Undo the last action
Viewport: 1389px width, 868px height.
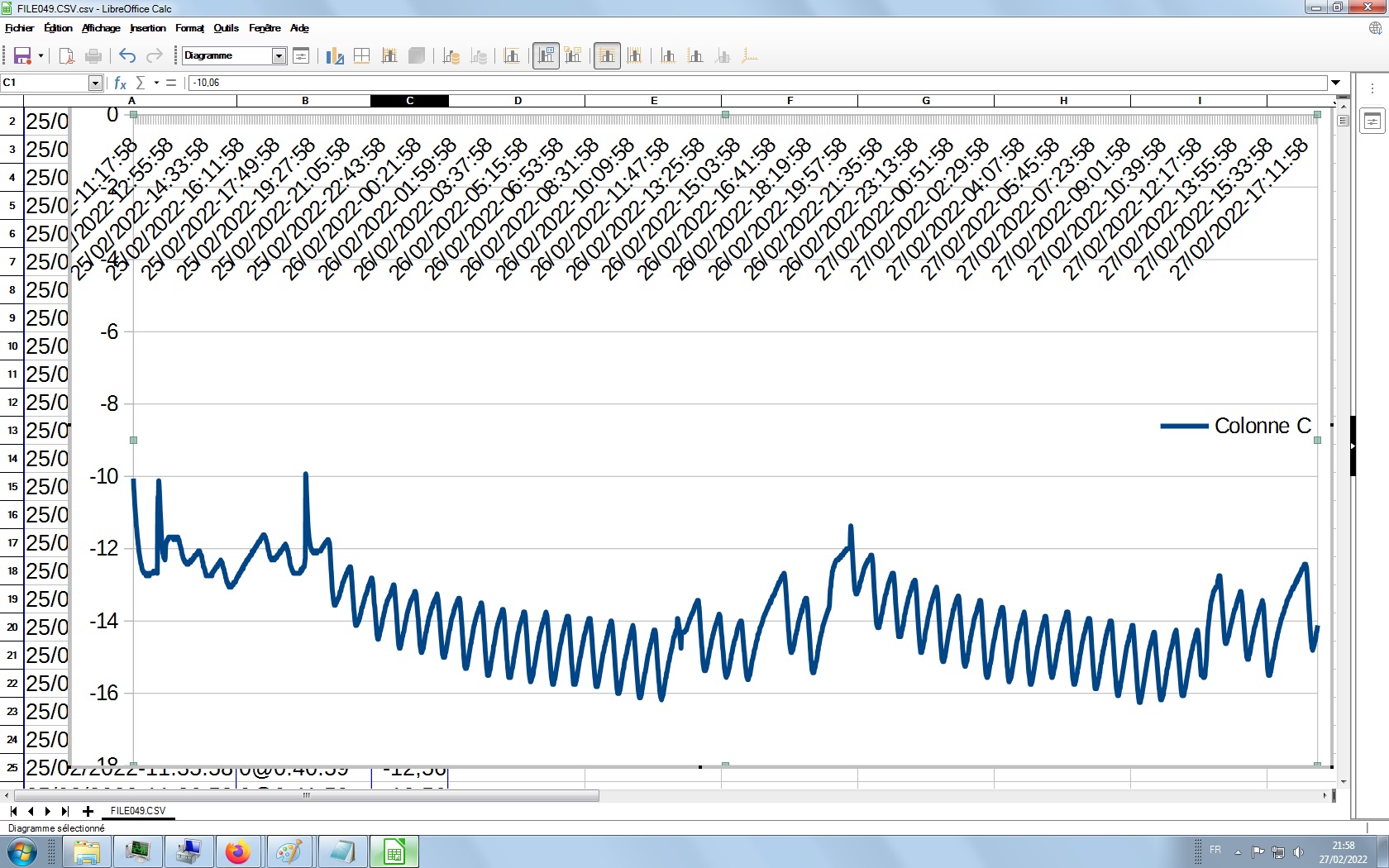[x=127, y=56]
